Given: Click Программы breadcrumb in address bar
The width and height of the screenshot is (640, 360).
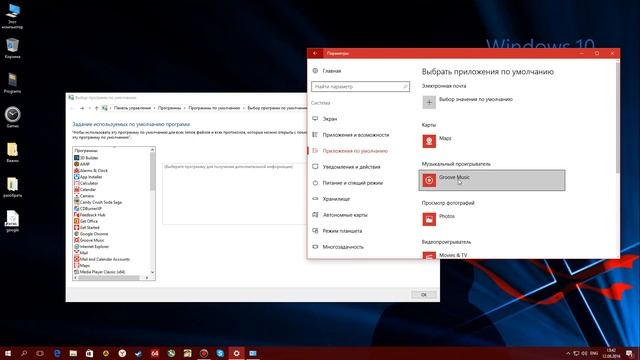Looking at the screenshot, I should 169,108.
